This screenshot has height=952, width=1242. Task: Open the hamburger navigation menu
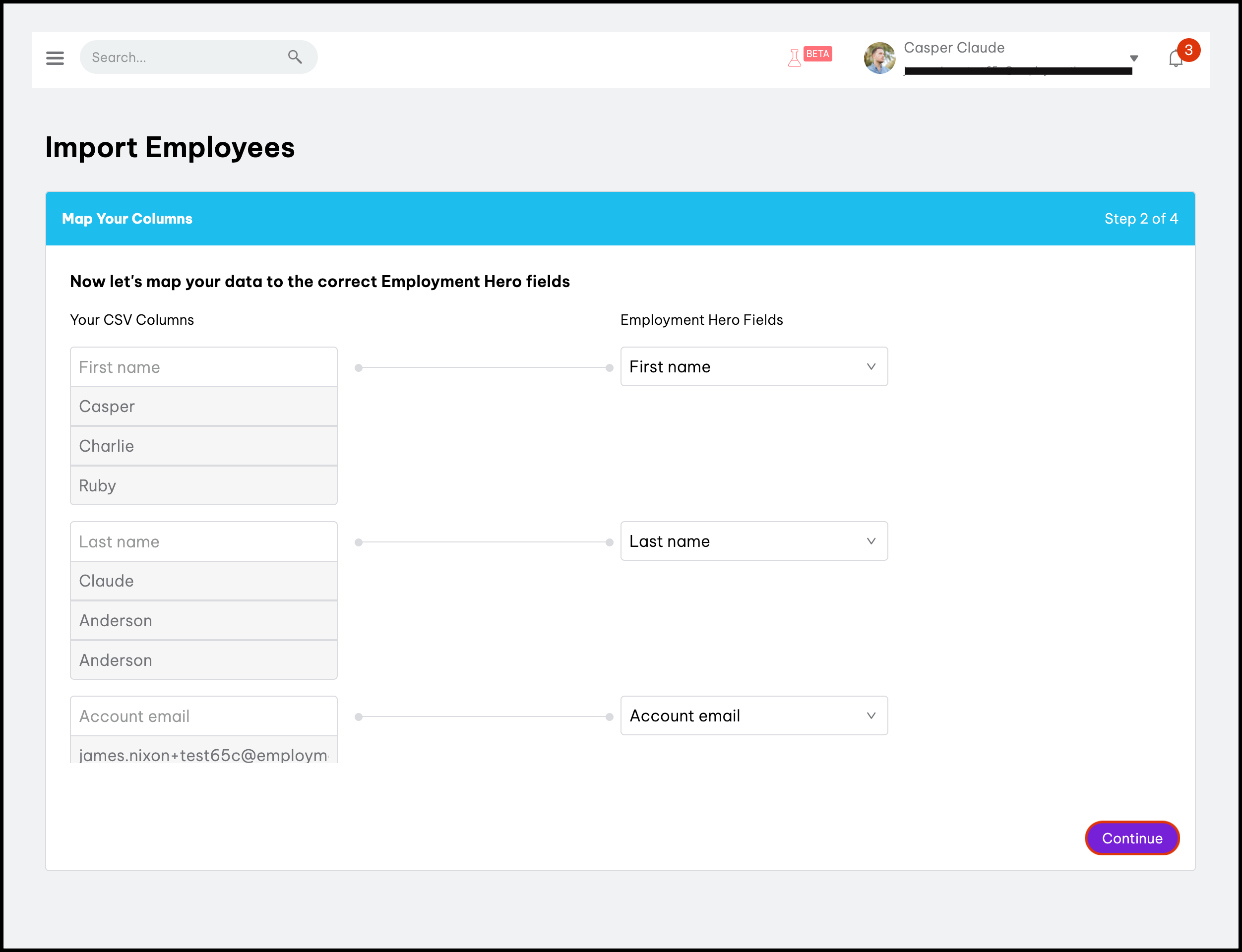55,58
